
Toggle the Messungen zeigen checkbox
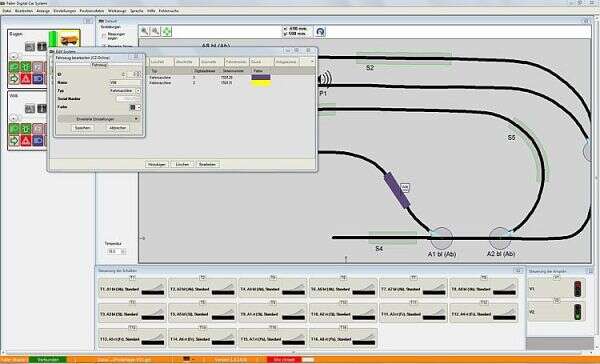[x=104, y=36]
